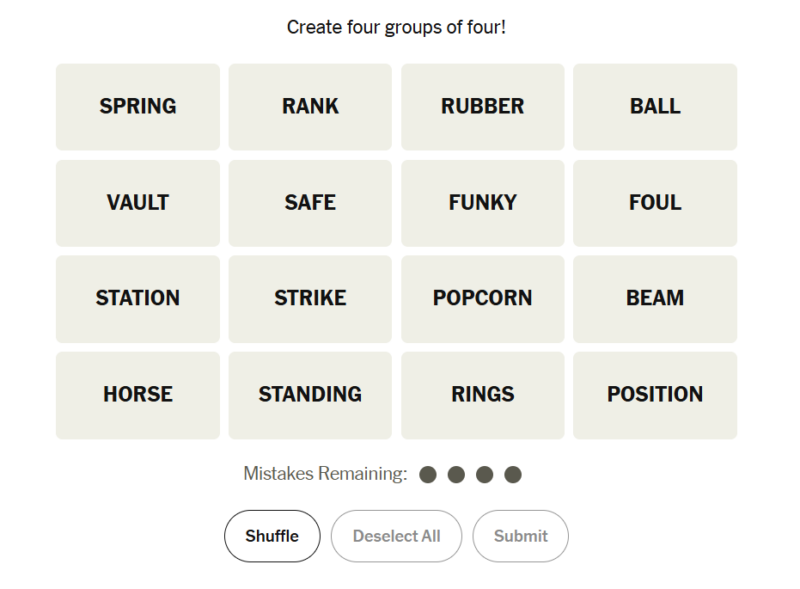Pick the HORSE tile
Image resolution: width=800 pixels, height=589 pixels.
point(138,395)
